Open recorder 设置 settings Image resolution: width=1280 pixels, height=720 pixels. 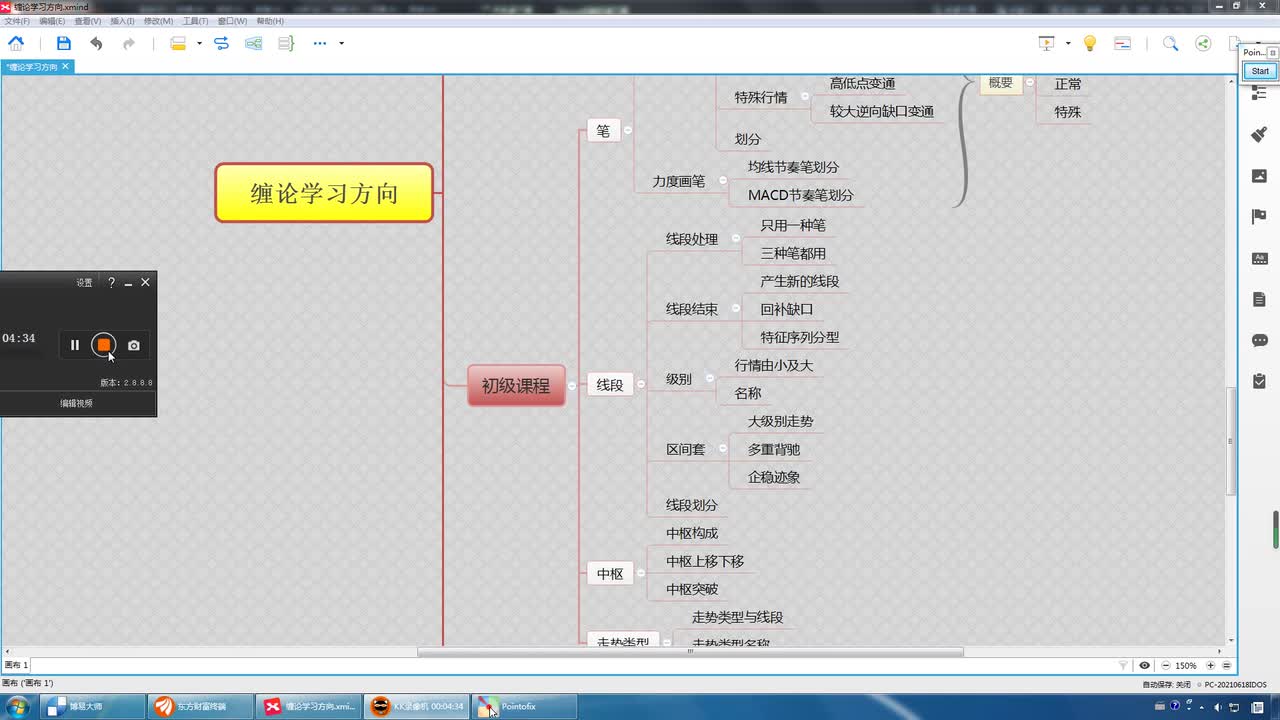pos(84,283)
